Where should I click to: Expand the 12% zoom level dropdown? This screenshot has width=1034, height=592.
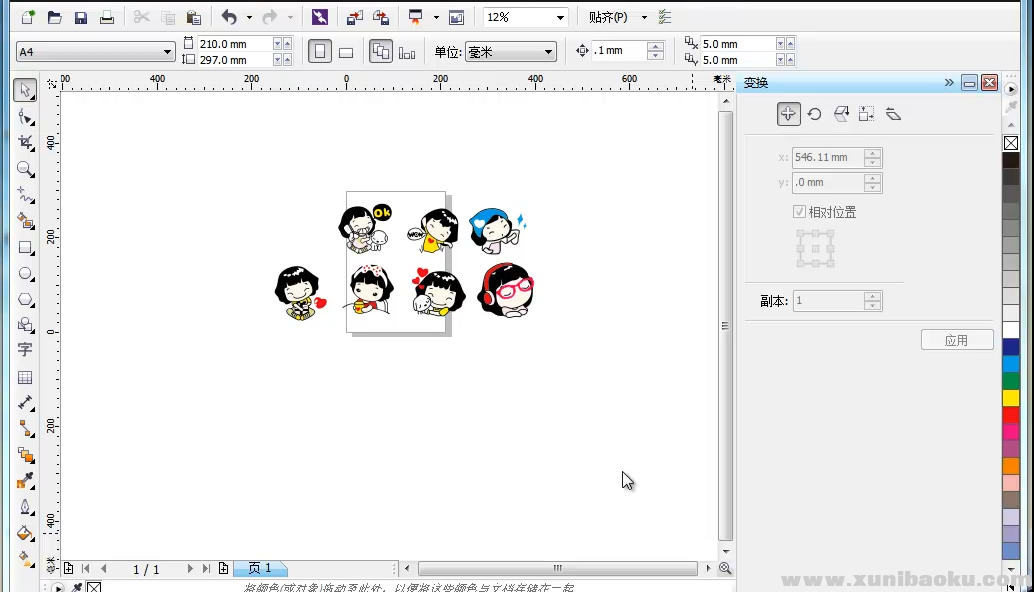click(x=559, y=17)
